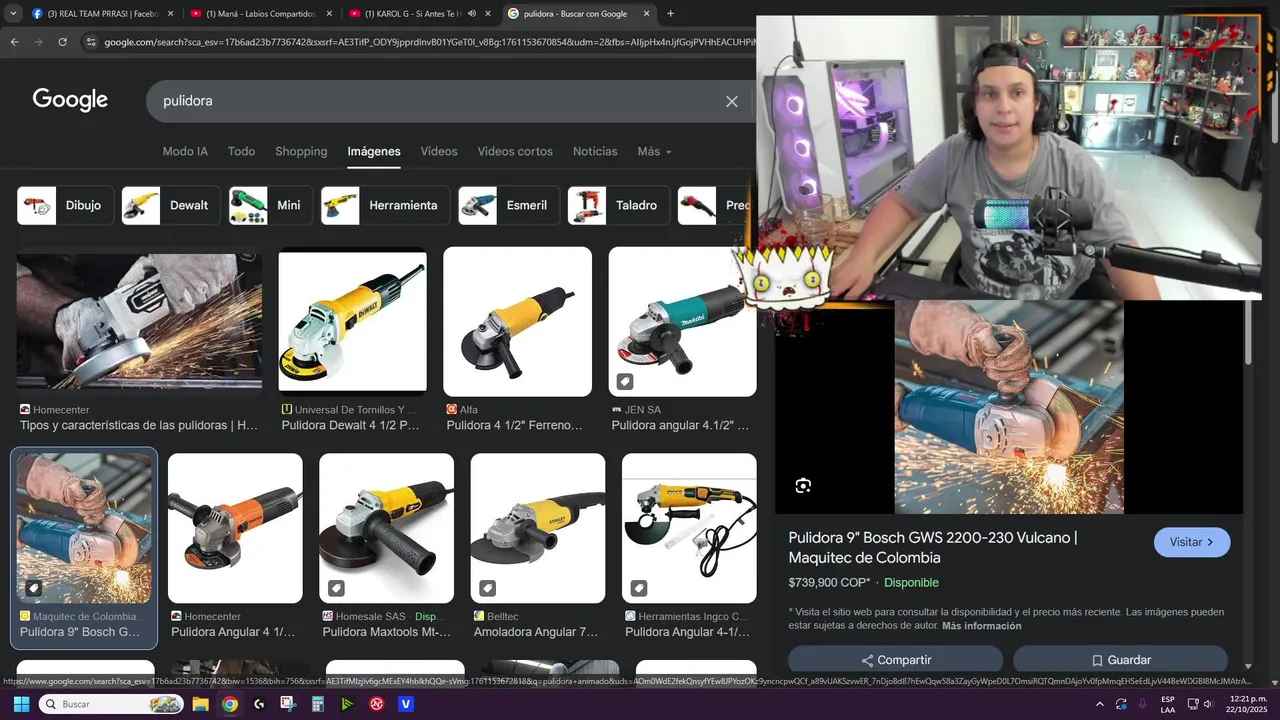This screenshot has width=1280, height=720.
Task: Open a new browser tab
Action: tap(670, 14)
